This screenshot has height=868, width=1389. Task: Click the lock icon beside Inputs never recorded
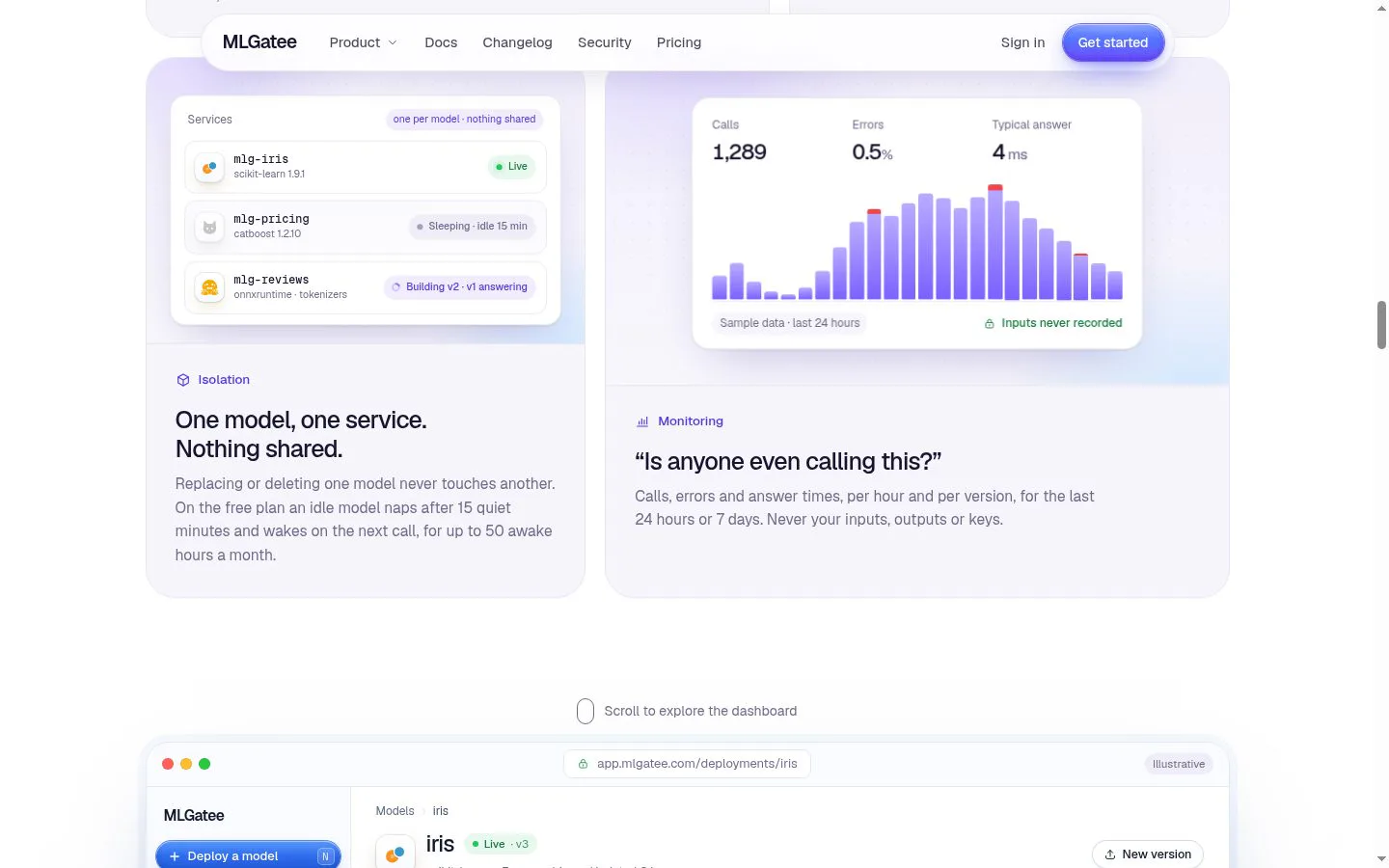pyautogui.click(x=989, y=324)
